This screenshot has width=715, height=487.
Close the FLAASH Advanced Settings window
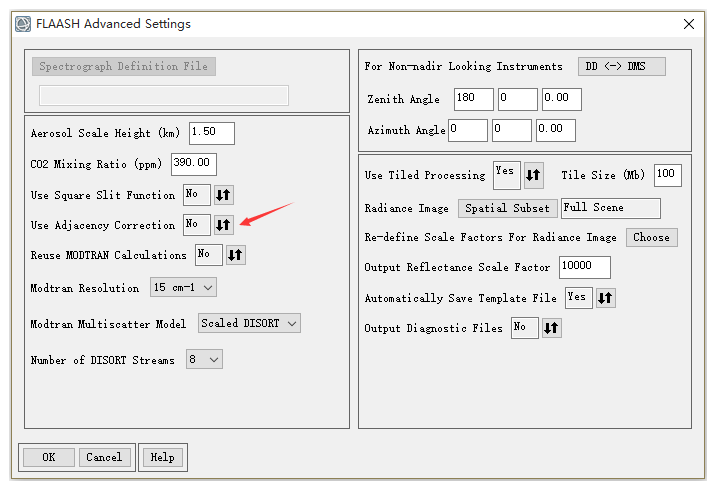(689, 24)
